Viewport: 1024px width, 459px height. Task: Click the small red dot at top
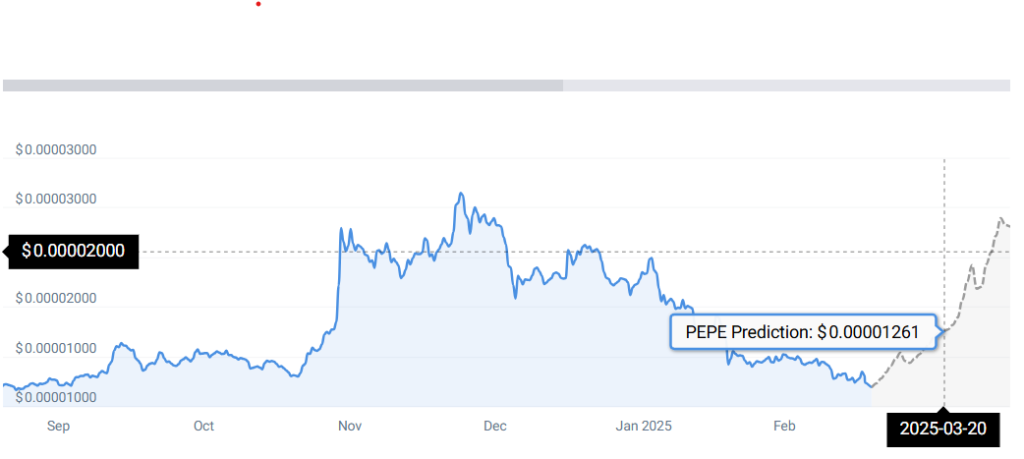click(x=258, y=4)
